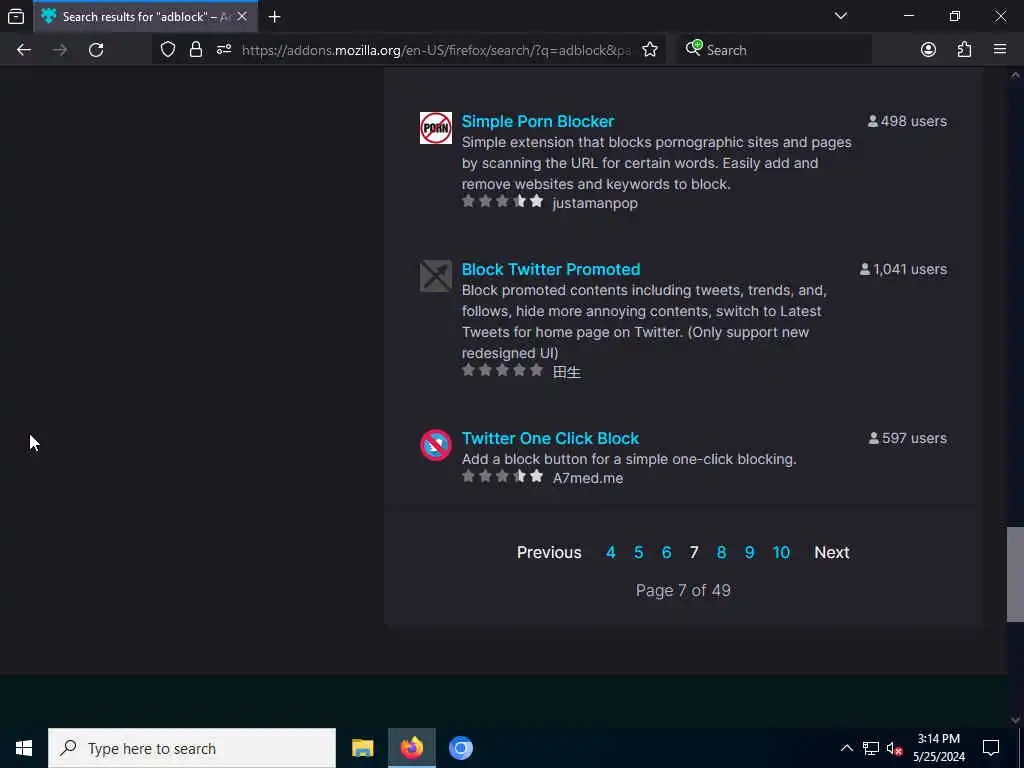Viewport: 1024px width, 768px height.
Task: Click the vertical scrollbar thumb
Action: click(x=1015, y=575)
